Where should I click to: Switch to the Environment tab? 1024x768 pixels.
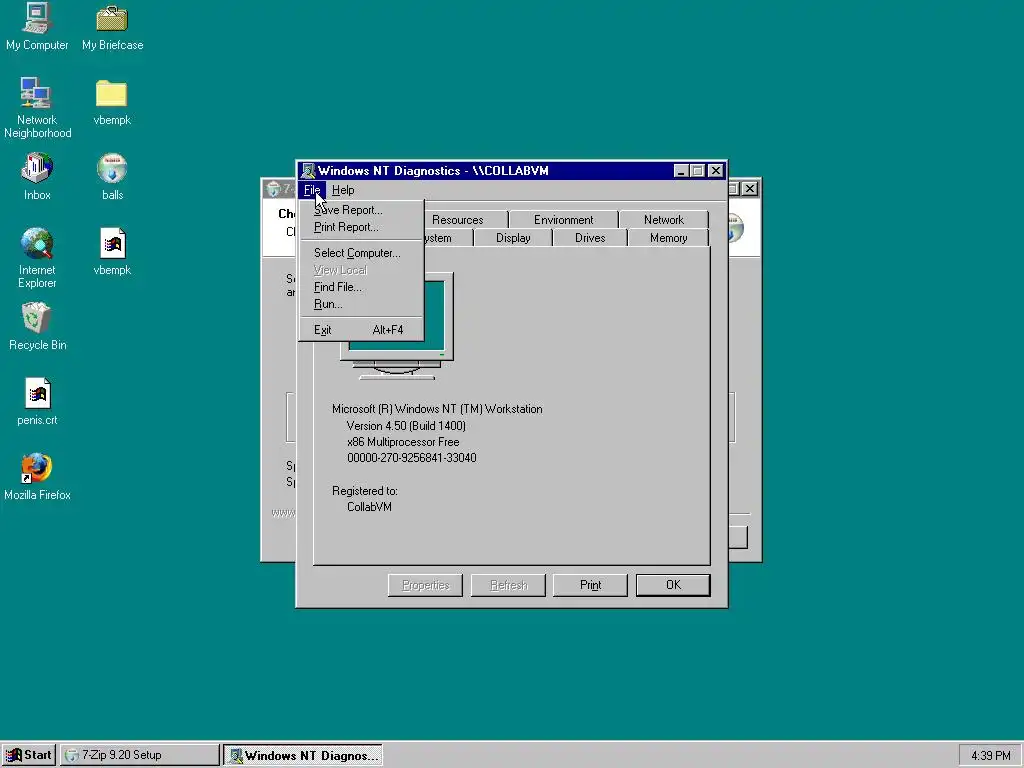tap(564, 220)
